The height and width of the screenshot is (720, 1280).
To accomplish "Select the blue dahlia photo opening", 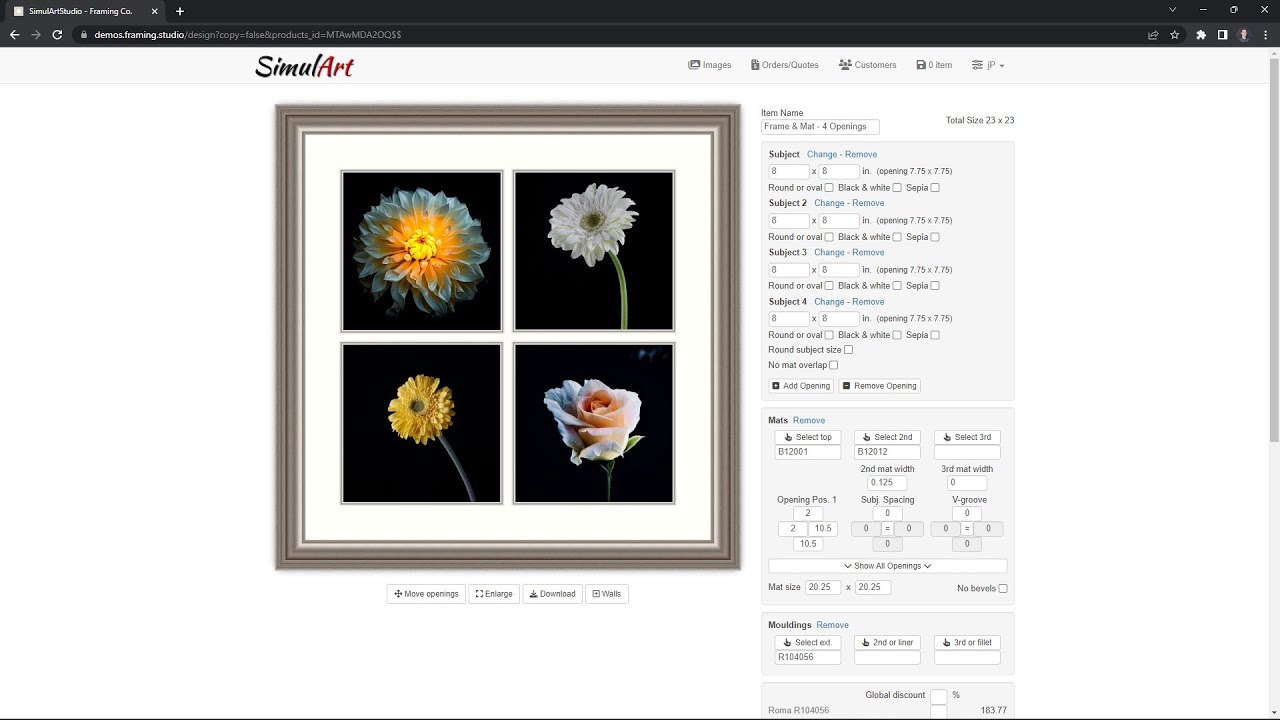I will tap(422, 251).
